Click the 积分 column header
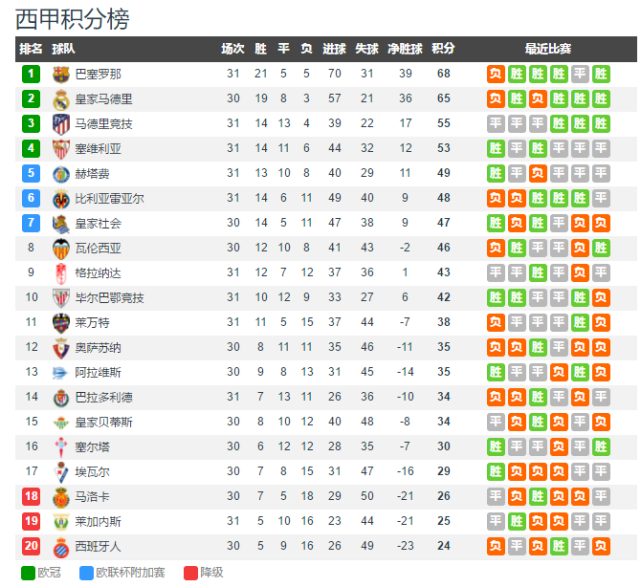Viewport: 641px width, 587px height. point(443,49)
